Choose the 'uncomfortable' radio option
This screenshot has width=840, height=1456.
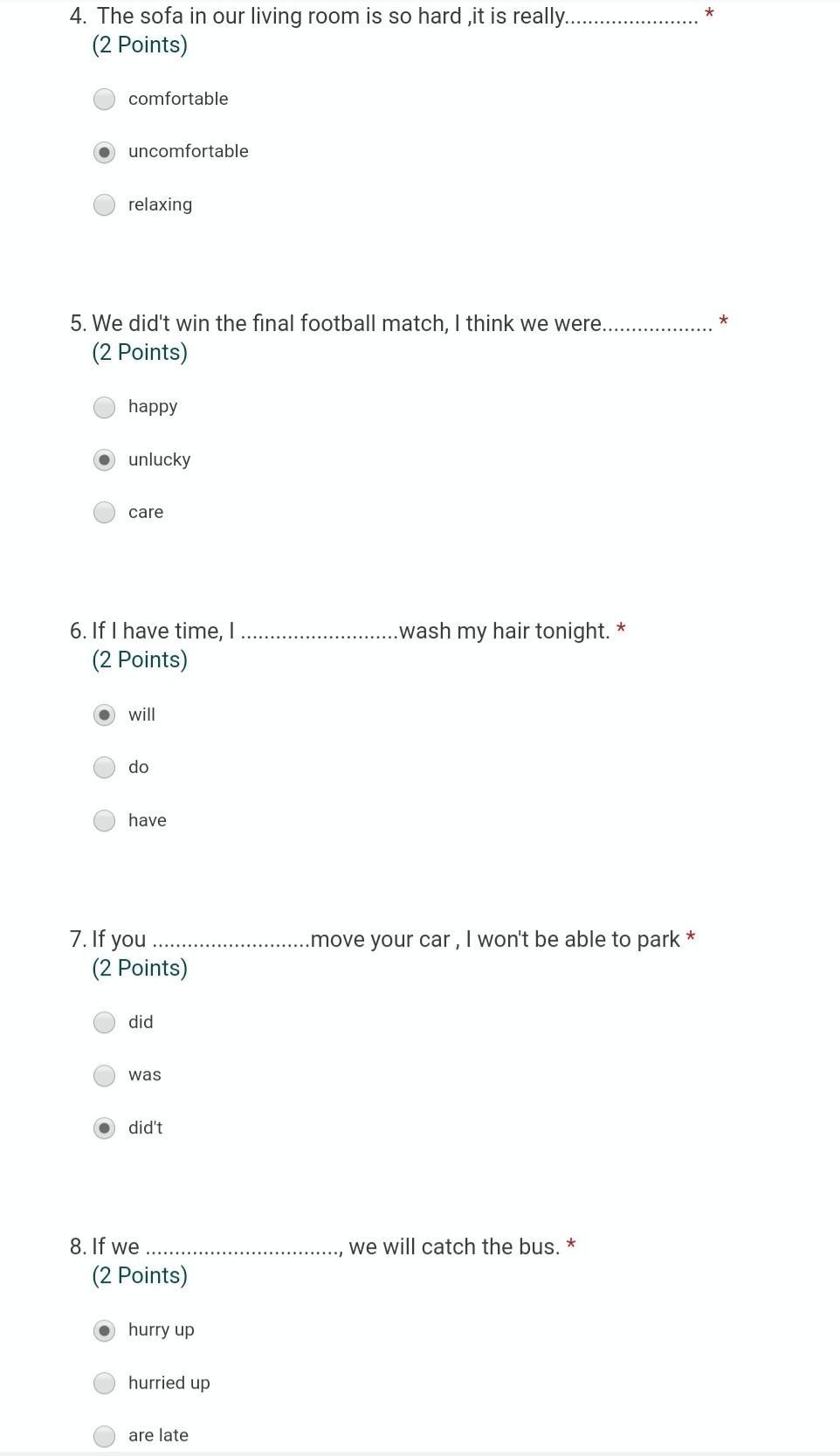[105, 152]
